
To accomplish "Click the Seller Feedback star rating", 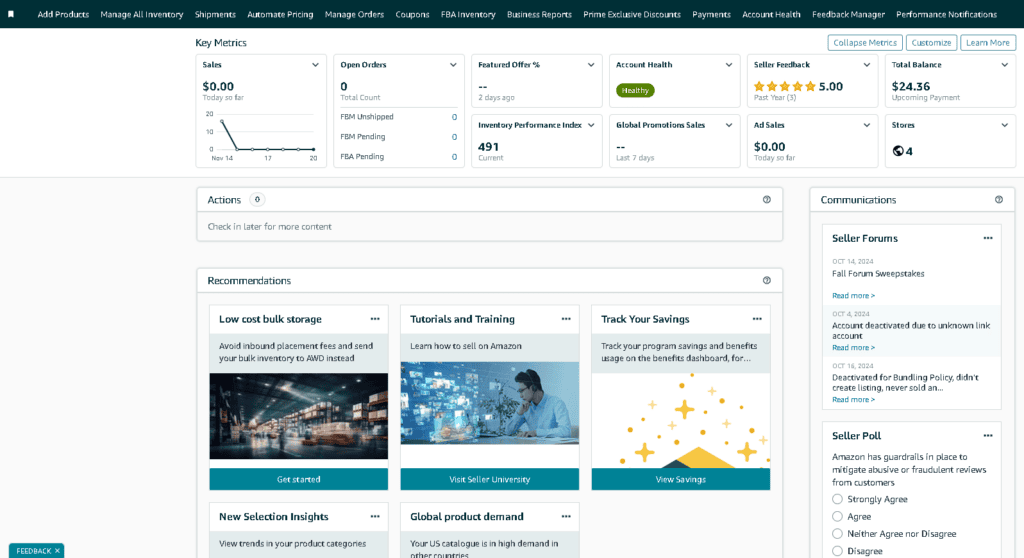I will 784,86.
